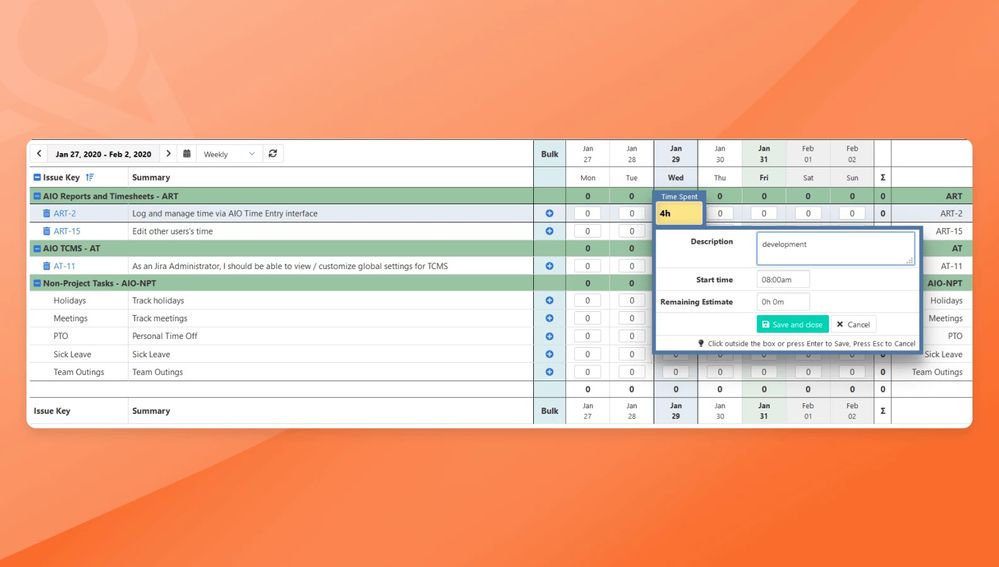Click the top Summary column header
Image resolution: width=999 pixels, height=567 pixels.
pos(151,177)
